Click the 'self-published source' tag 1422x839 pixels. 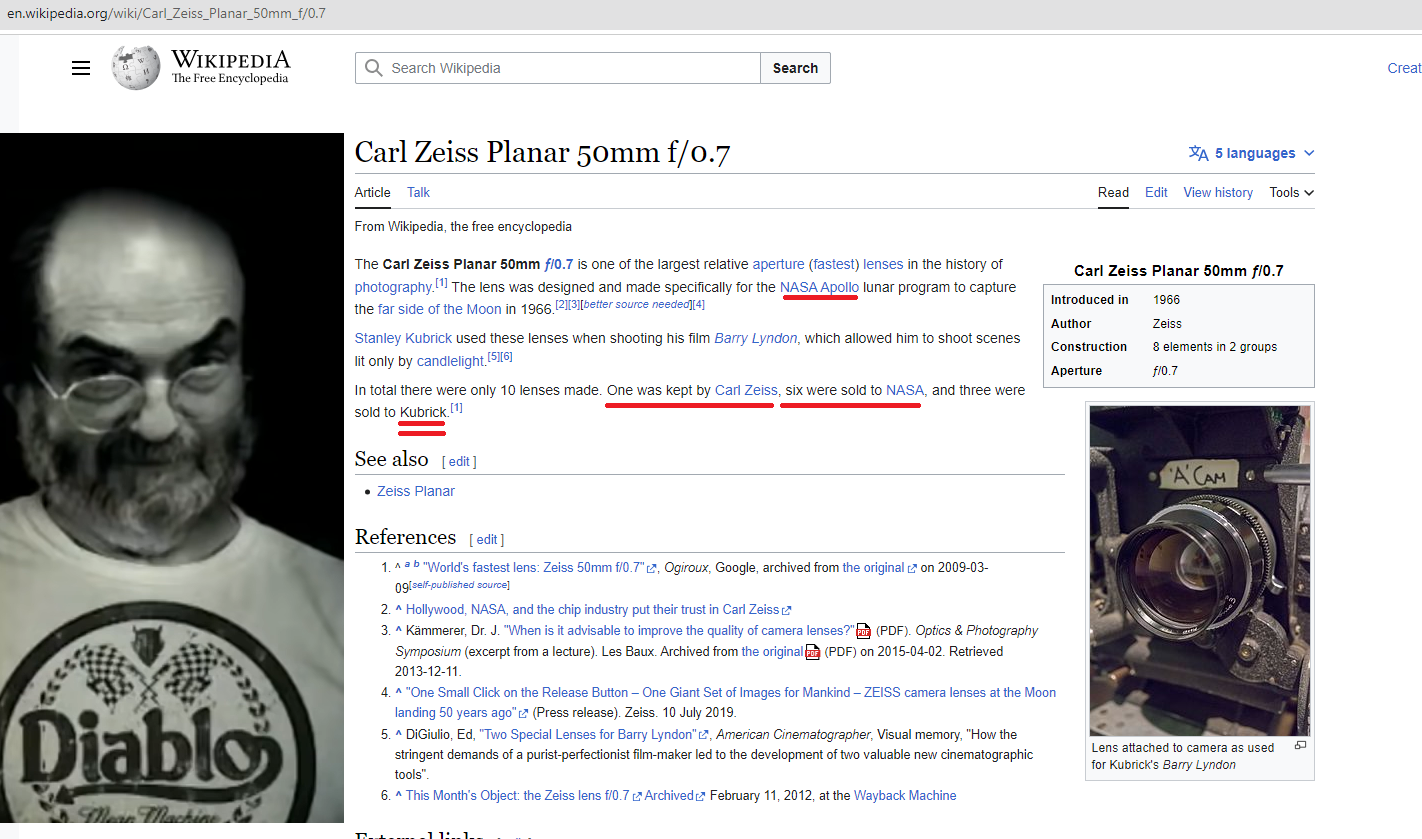(x=459, y=584)
